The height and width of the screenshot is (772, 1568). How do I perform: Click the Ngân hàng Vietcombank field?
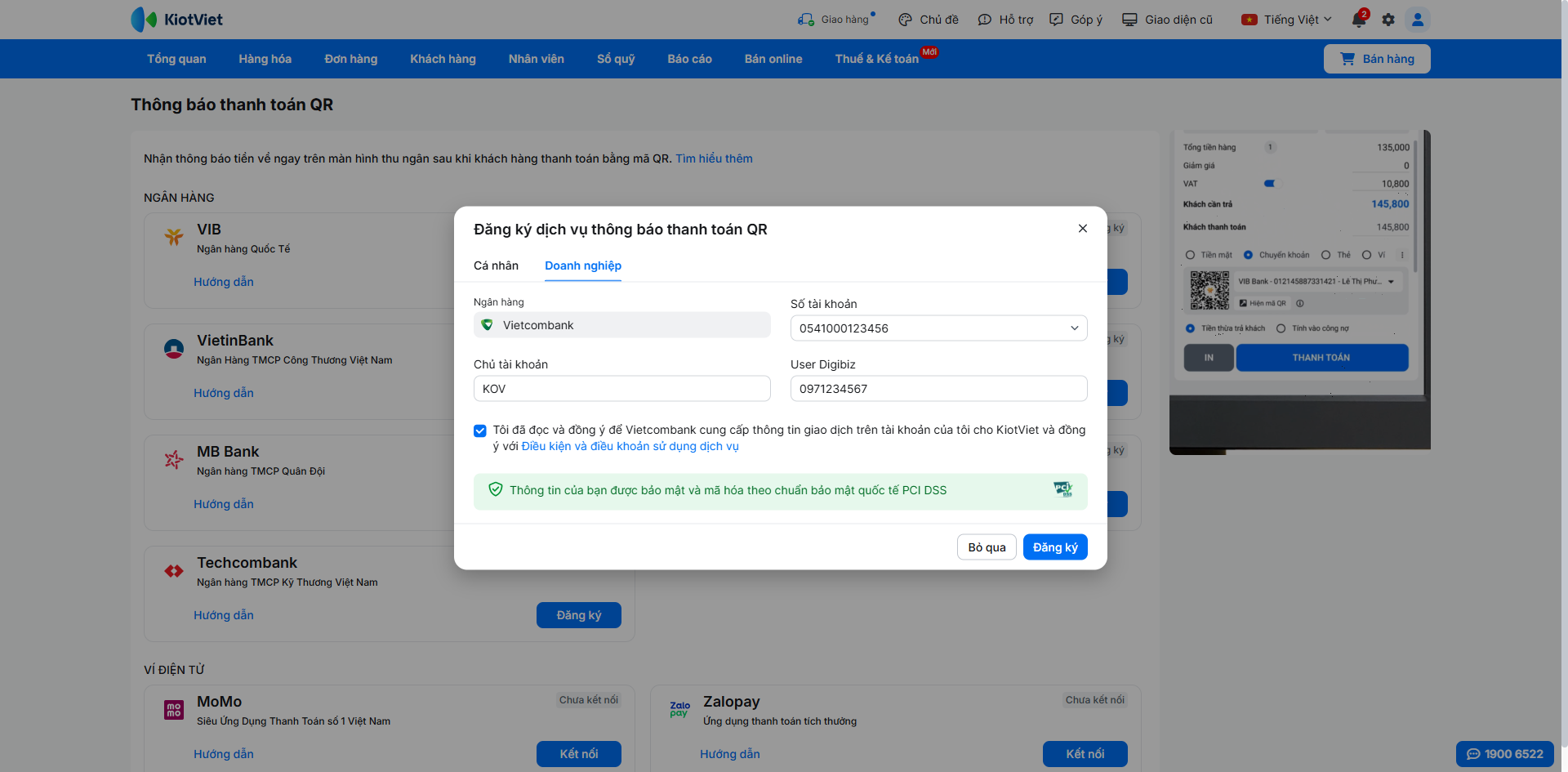coord(622,325)
